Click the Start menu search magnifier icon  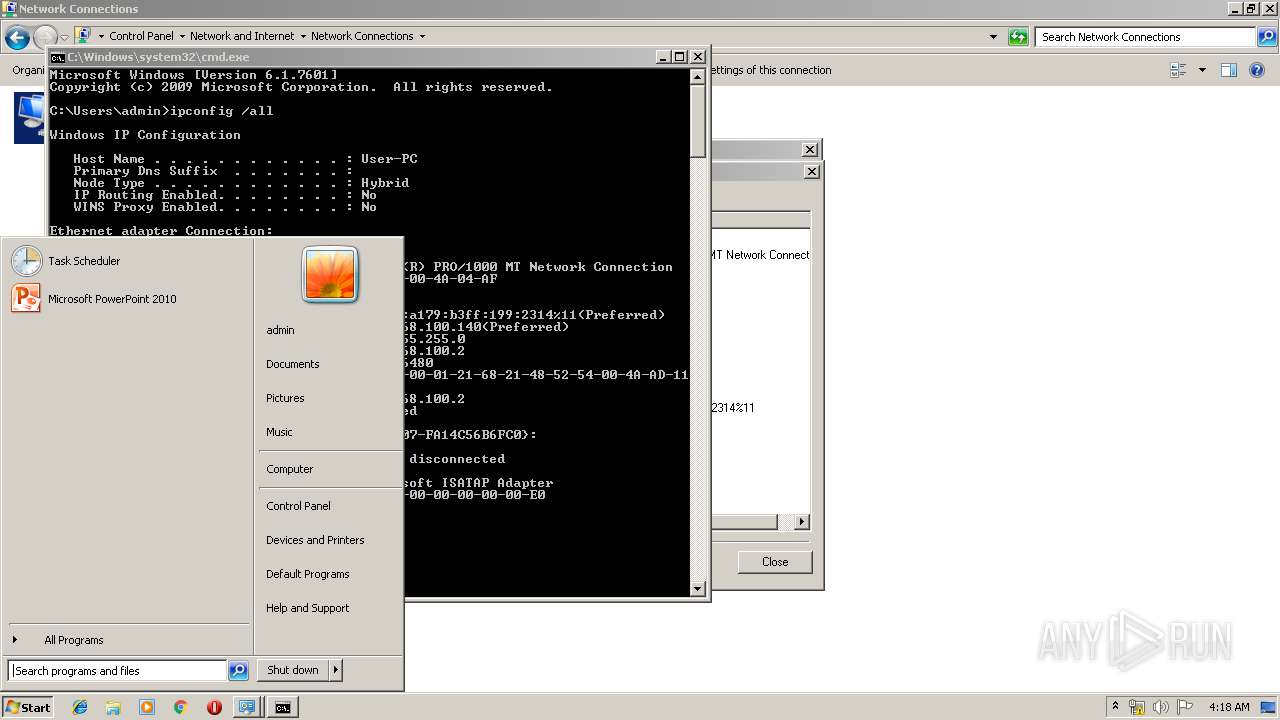point(238,671)
